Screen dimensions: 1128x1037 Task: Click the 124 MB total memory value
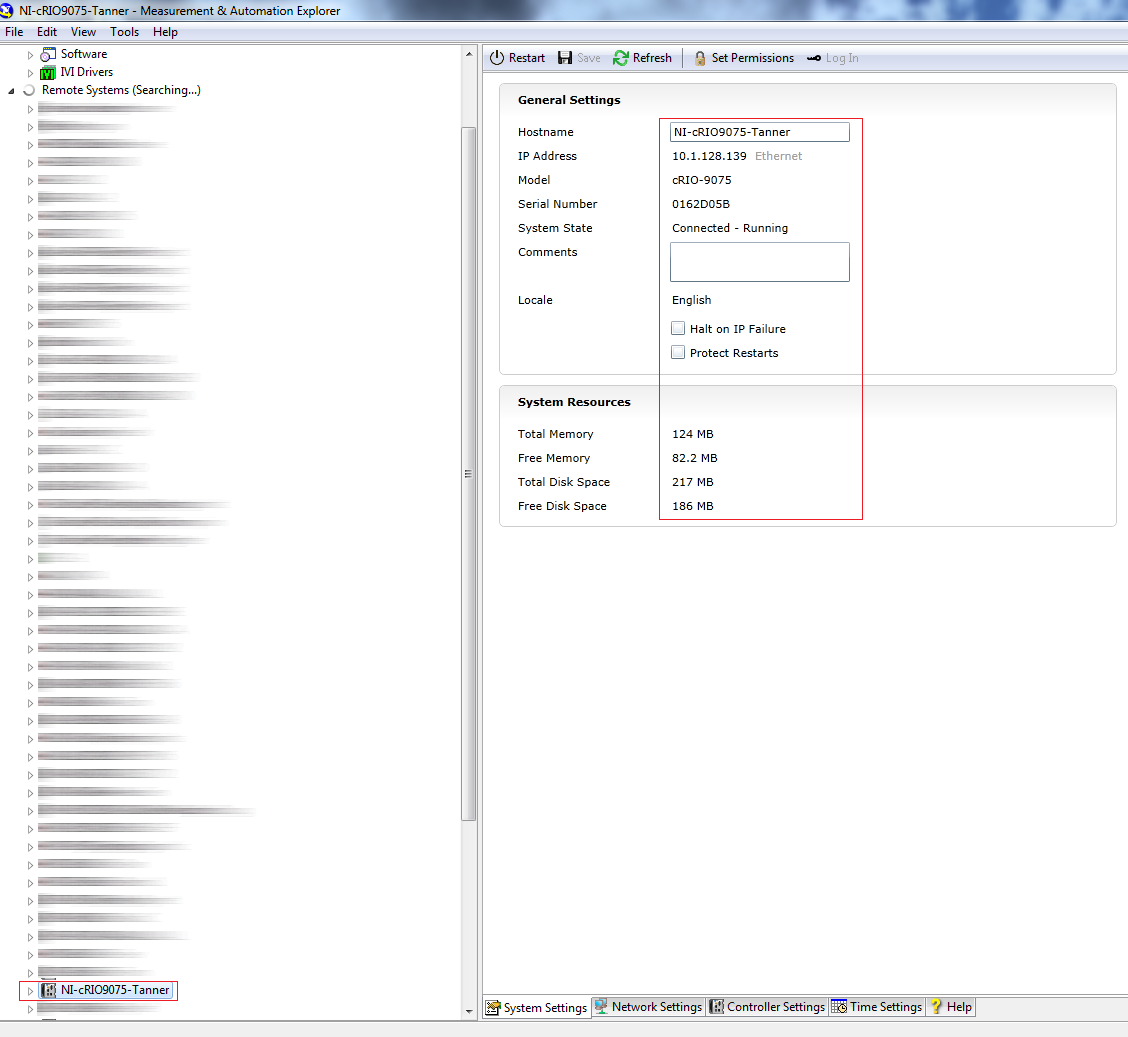tap(693, 434)
